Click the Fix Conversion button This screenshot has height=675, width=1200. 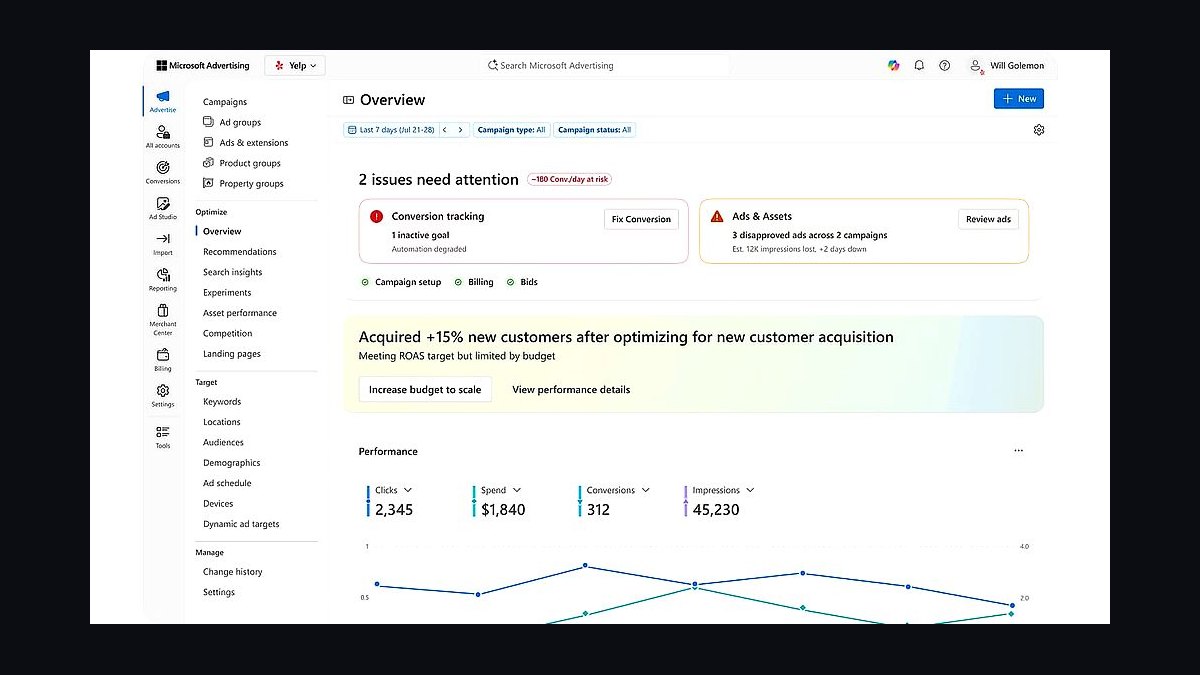641,219
